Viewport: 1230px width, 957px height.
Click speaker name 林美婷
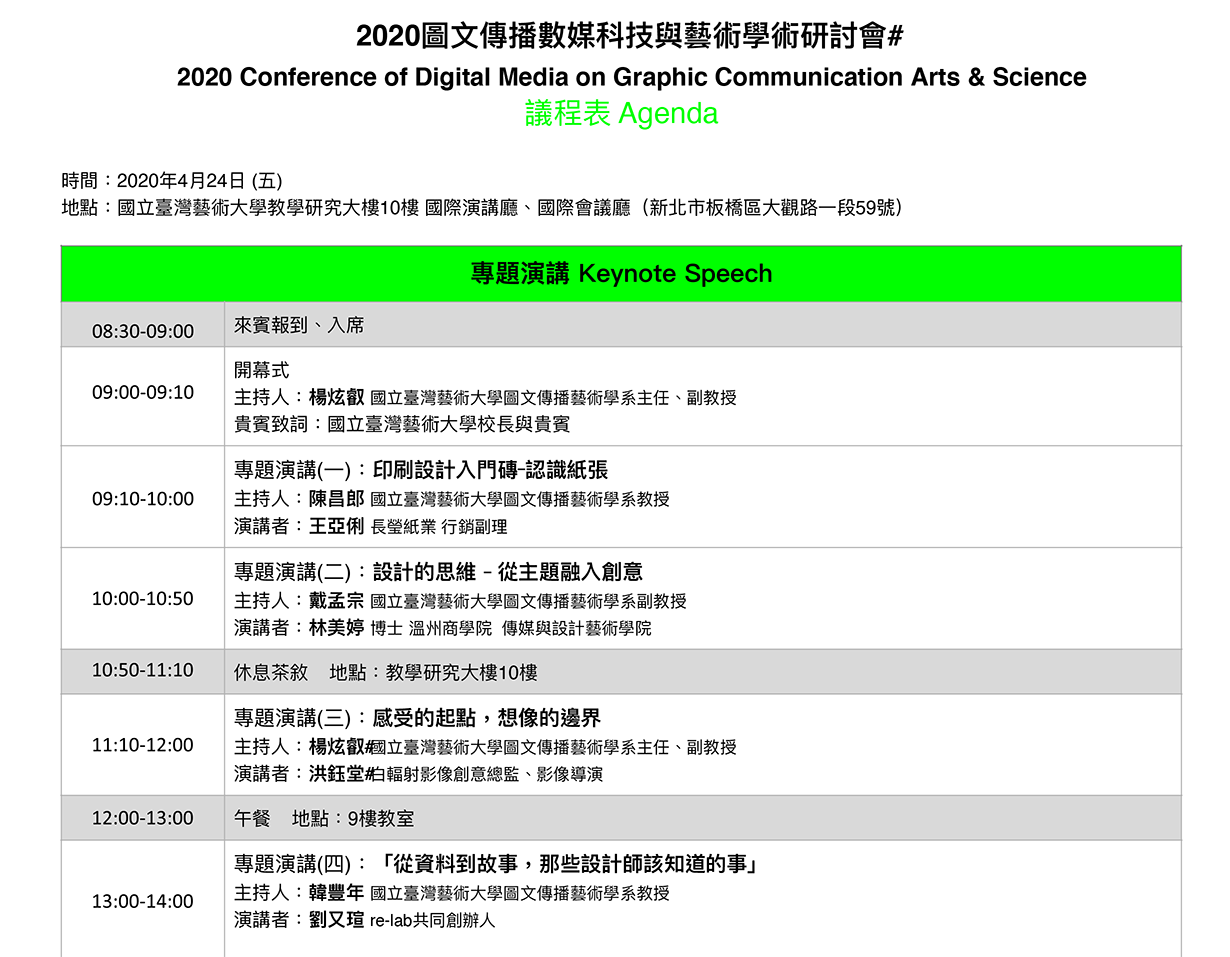pyautogui.click(x=336, y=627)
